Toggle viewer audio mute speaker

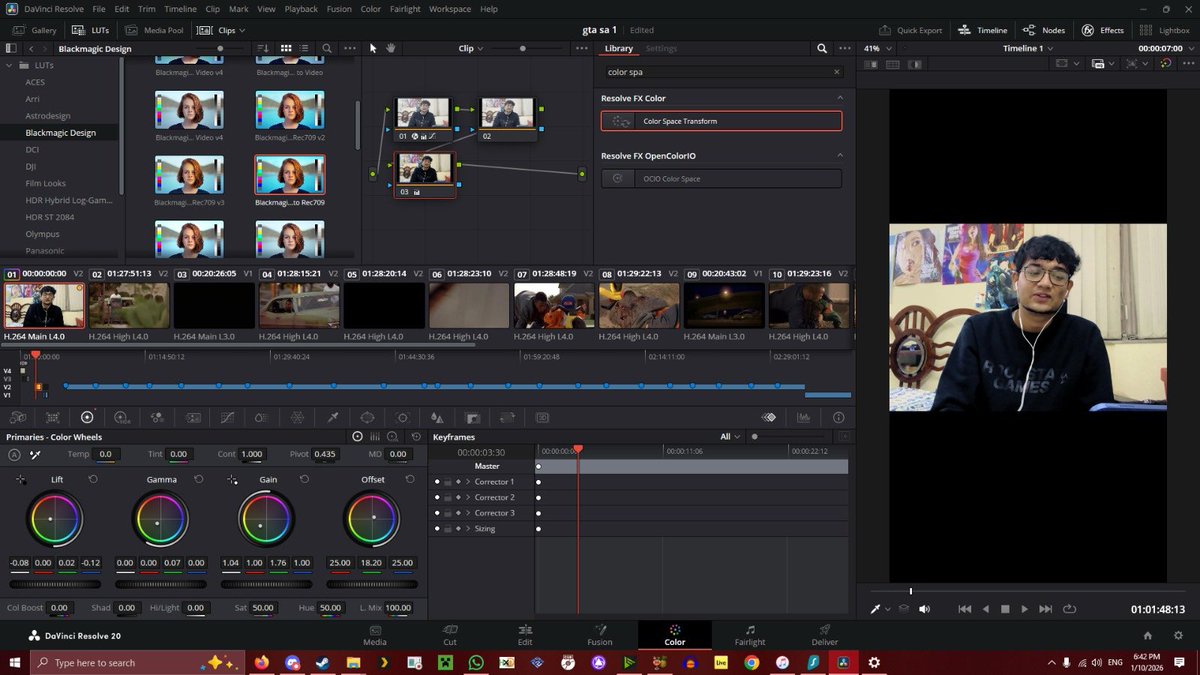pyautogui.click(x=924, y=609)
